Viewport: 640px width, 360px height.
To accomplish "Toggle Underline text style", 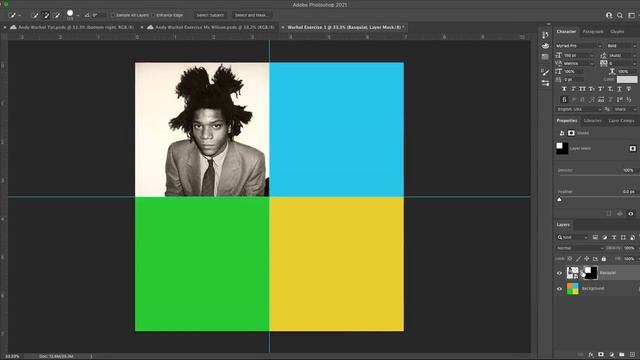I will (x=620, y=89).
